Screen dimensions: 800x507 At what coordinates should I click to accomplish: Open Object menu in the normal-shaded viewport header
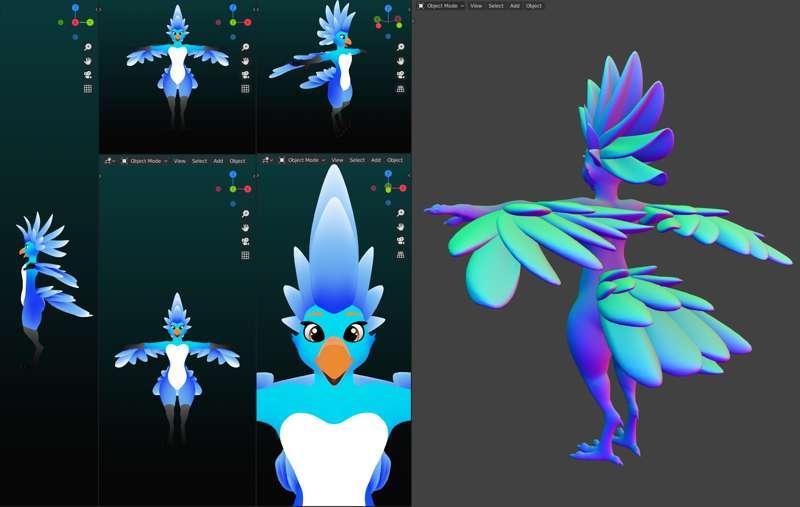pos(534,6)
